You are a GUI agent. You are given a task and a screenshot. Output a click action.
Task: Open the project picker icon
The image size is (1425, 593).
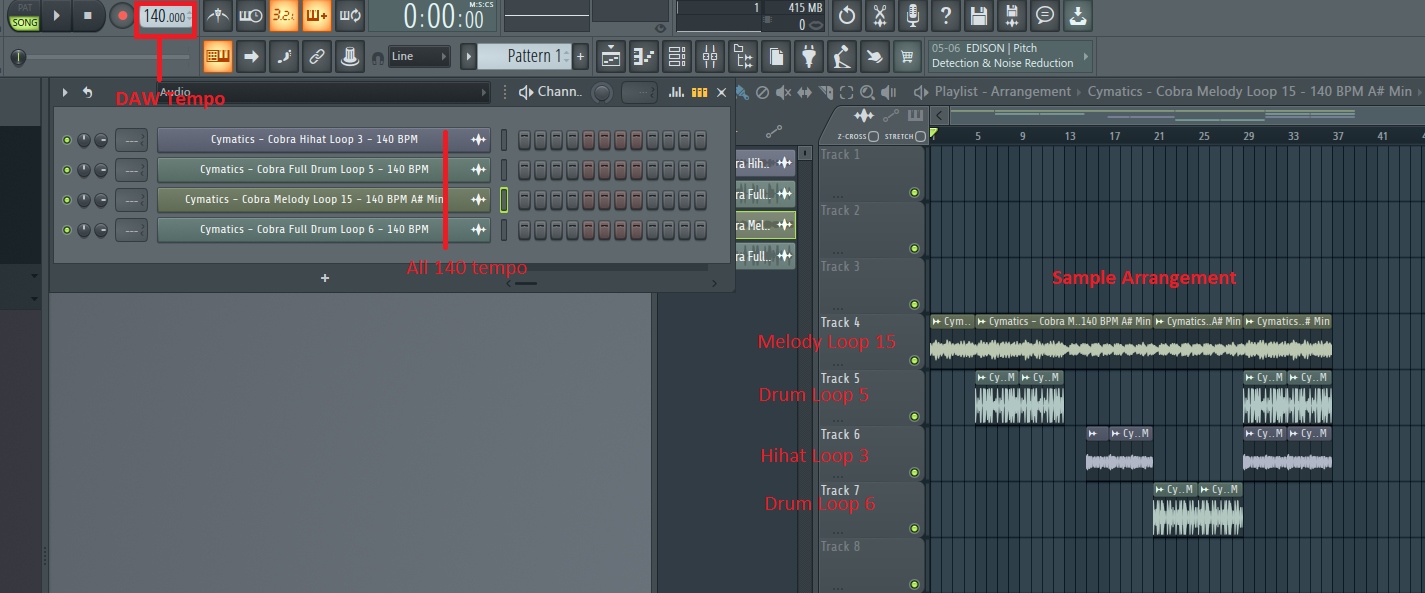click(776, 57)
